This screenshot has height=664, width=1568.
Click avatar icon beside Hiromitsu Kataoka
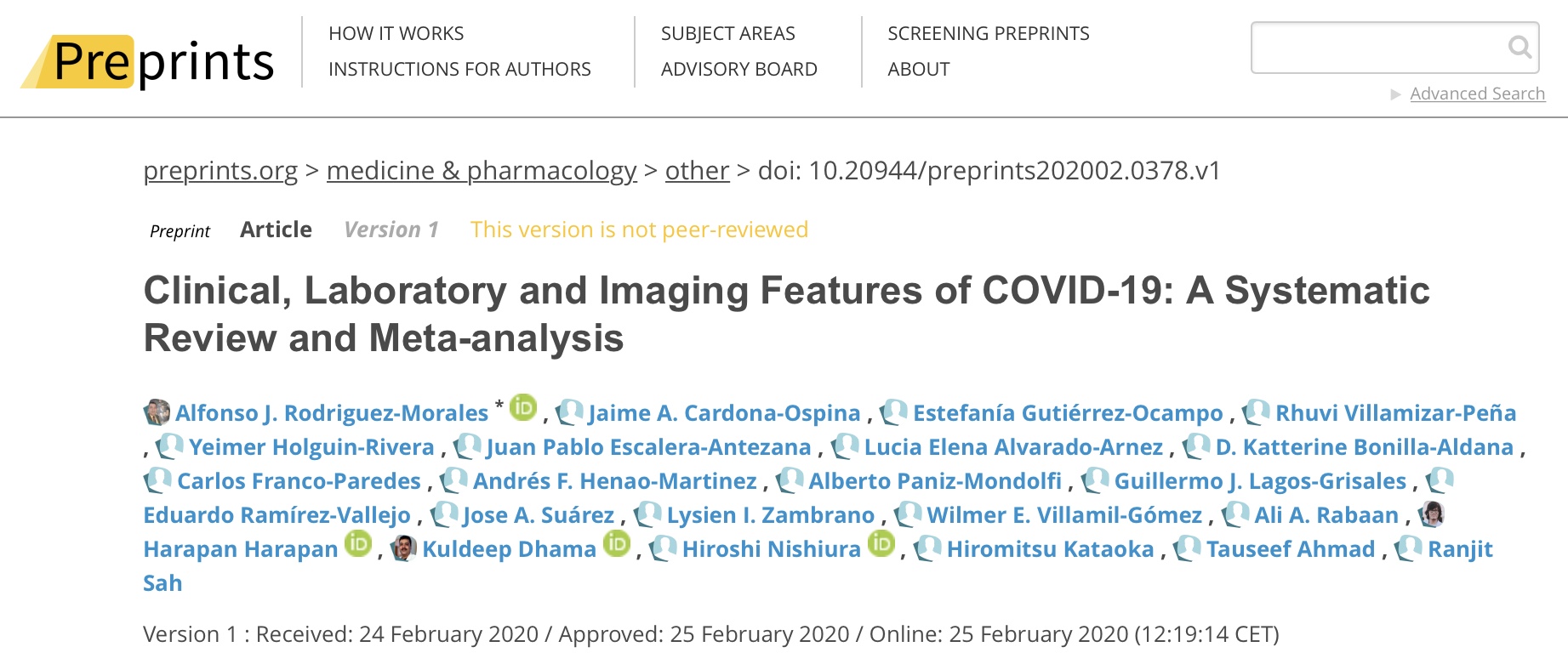coord(927,548)
